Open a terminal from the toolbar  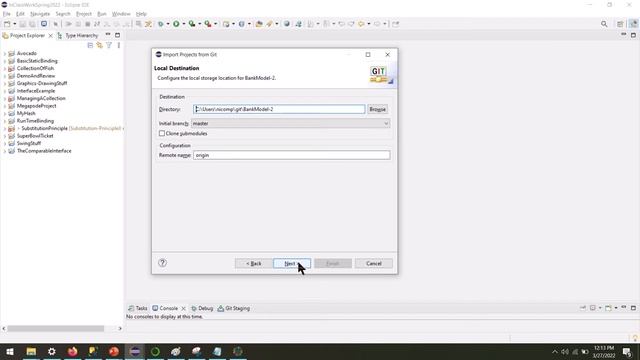44,24
